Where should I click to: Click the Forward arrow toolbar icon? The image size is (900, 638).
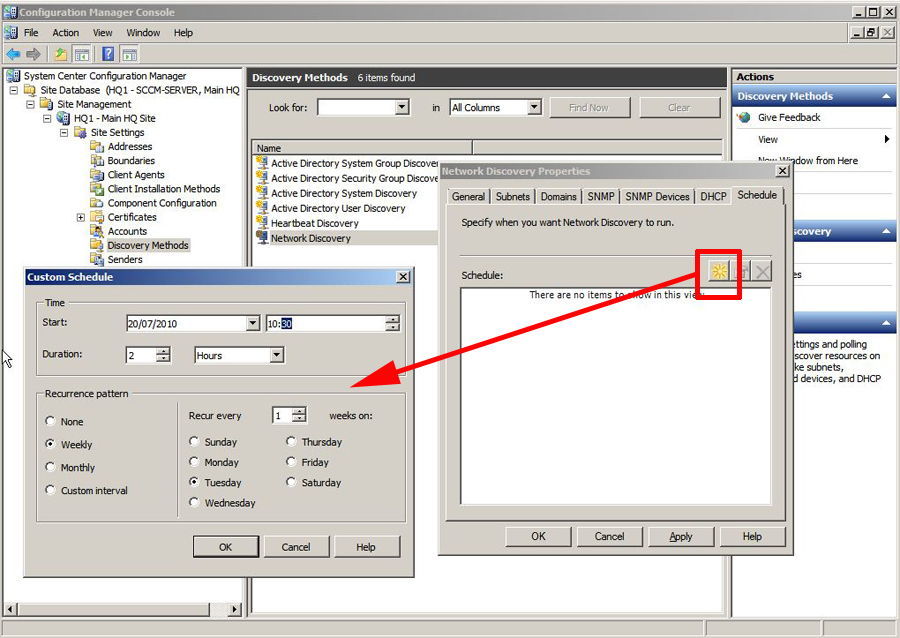click(x=33, y=55)
